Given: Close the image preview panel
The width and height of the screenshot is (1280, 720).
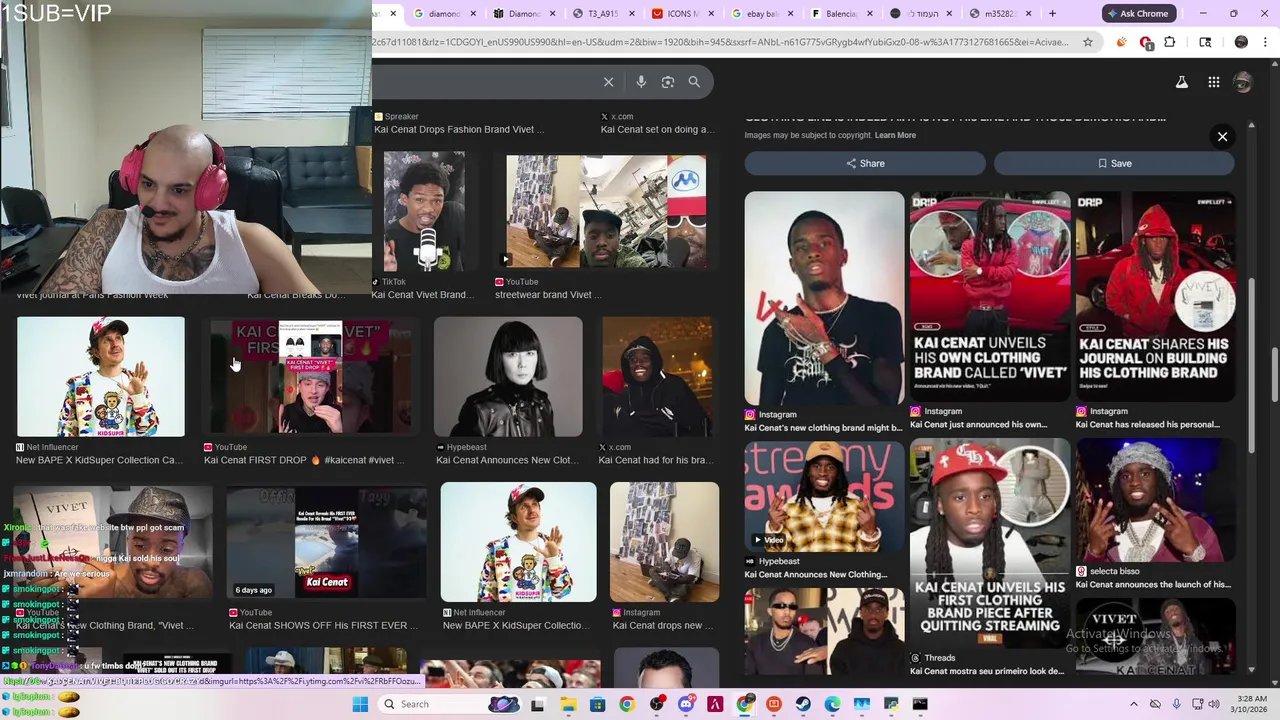Looking at the screenshot, I should coord(1222,137).
